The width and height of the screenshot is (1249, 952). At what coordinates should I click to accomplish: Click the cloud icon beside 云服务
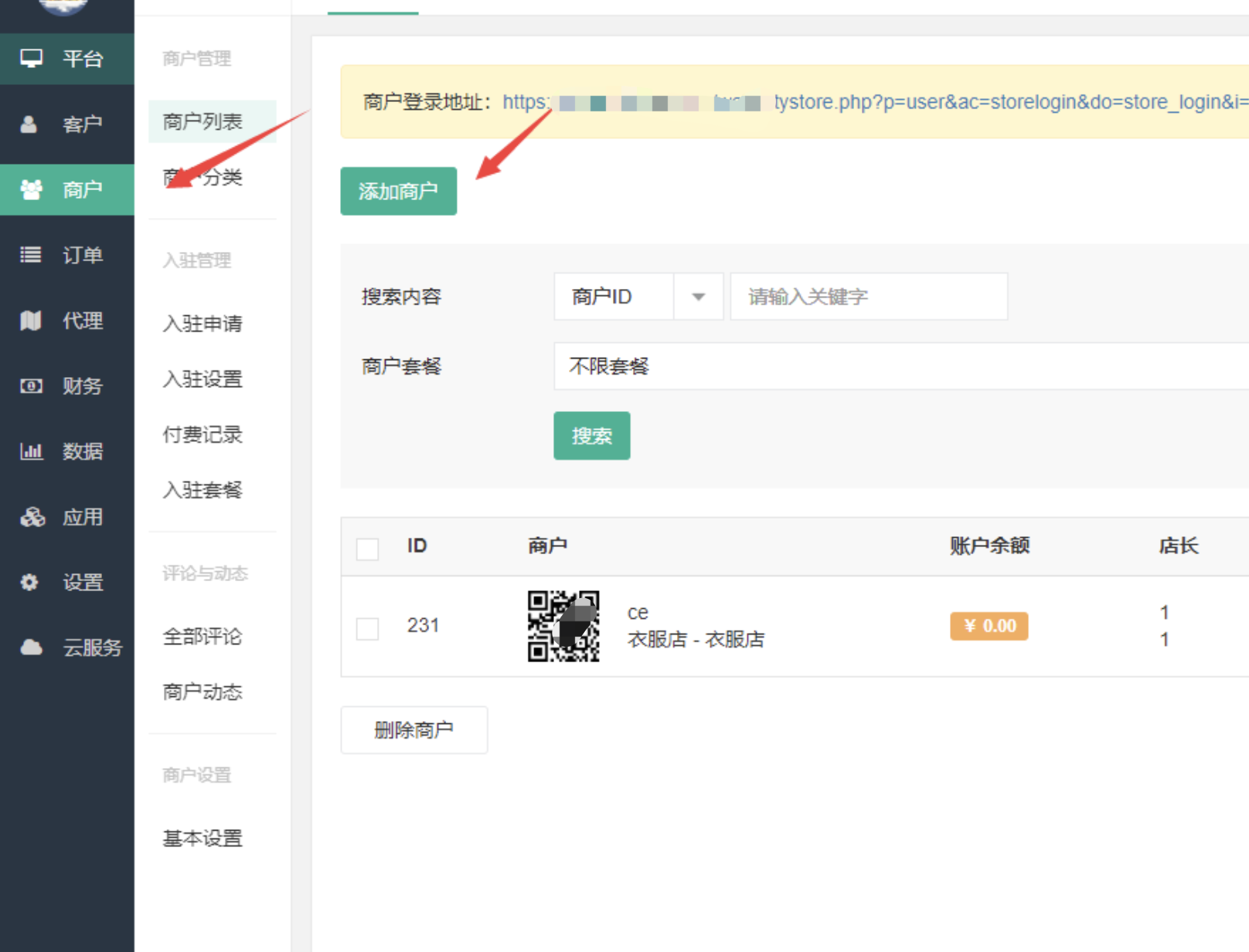31,647
